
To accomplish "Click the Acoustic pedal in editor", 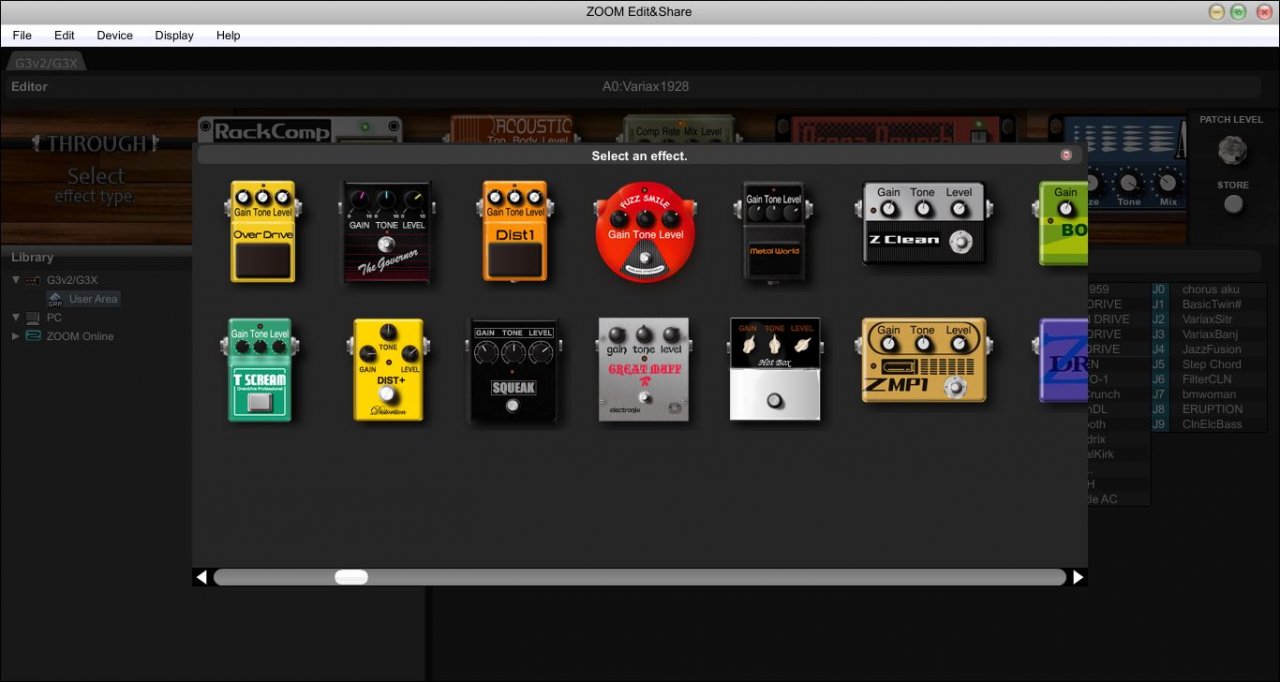I will (x=512, y=129).
